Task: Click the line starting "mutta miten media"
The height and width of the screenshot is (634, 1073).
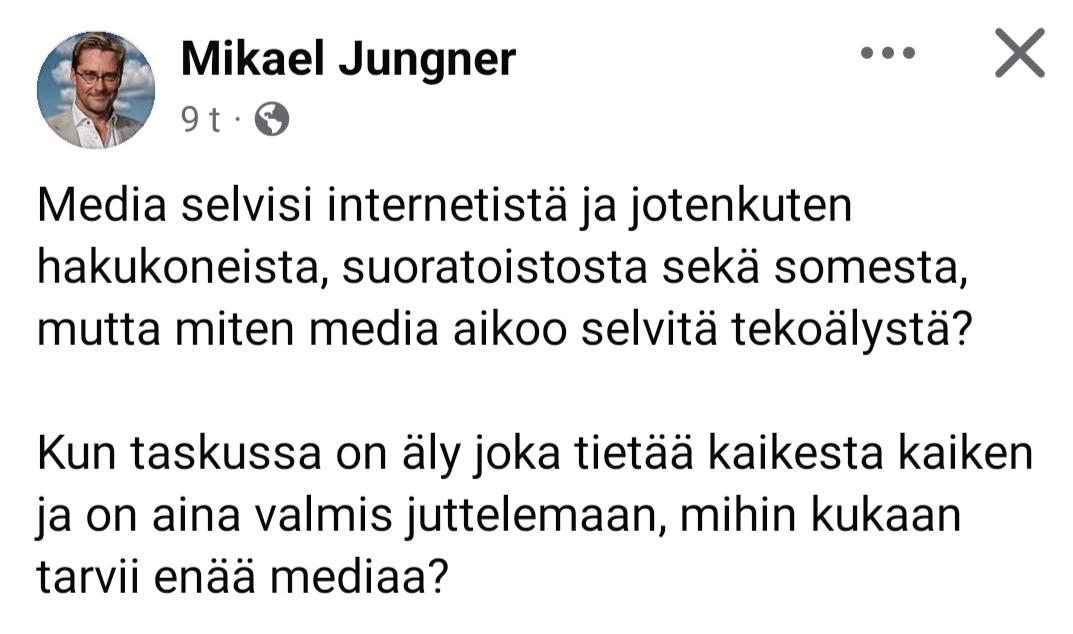Action: point(505,328)
